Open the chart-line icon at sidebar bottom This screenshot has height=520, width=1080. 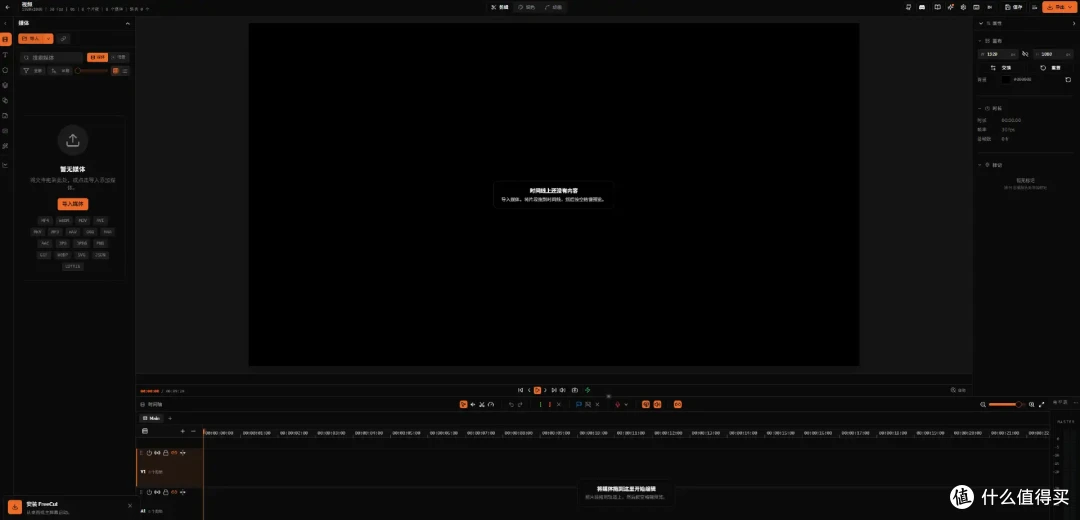(6, 165)
